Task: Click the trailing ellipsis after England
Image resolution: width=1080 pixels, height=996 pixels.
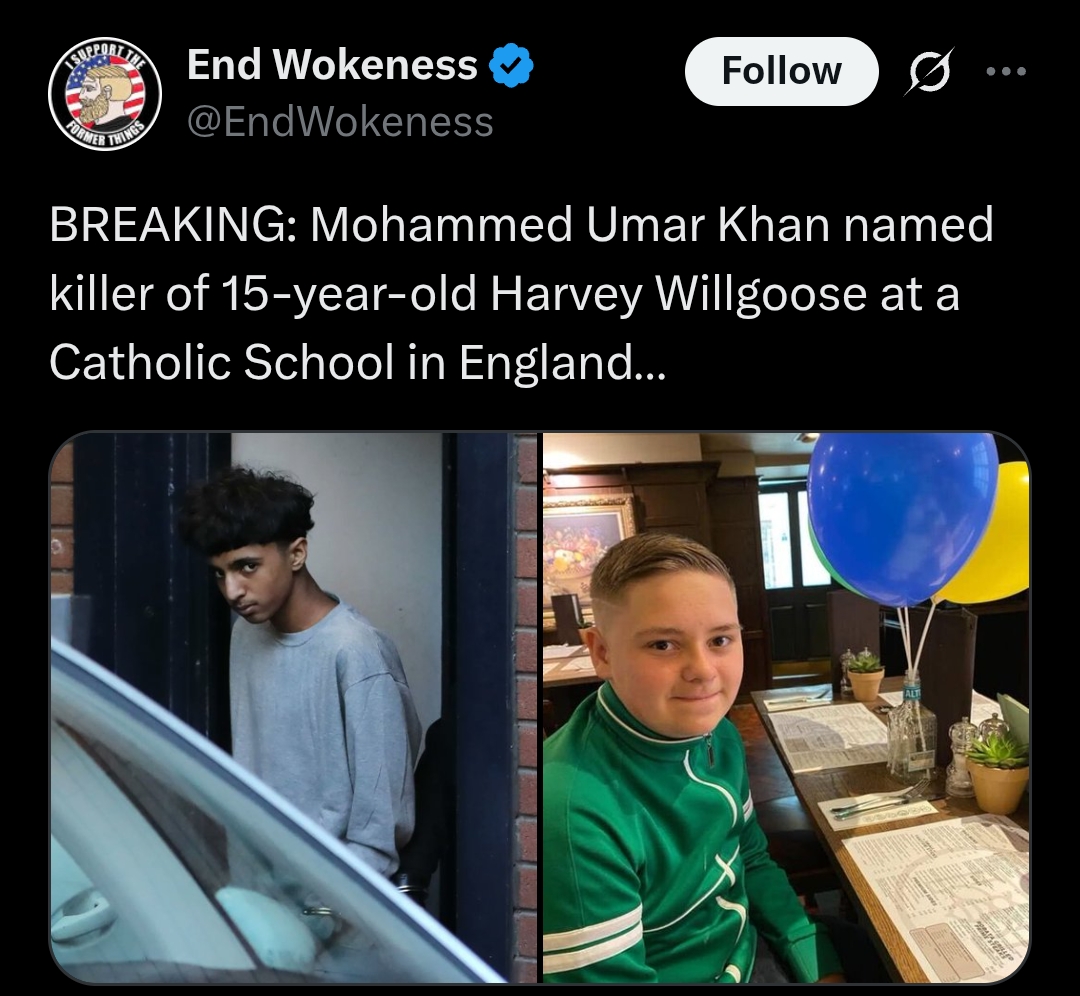Action: pos(650,363)
